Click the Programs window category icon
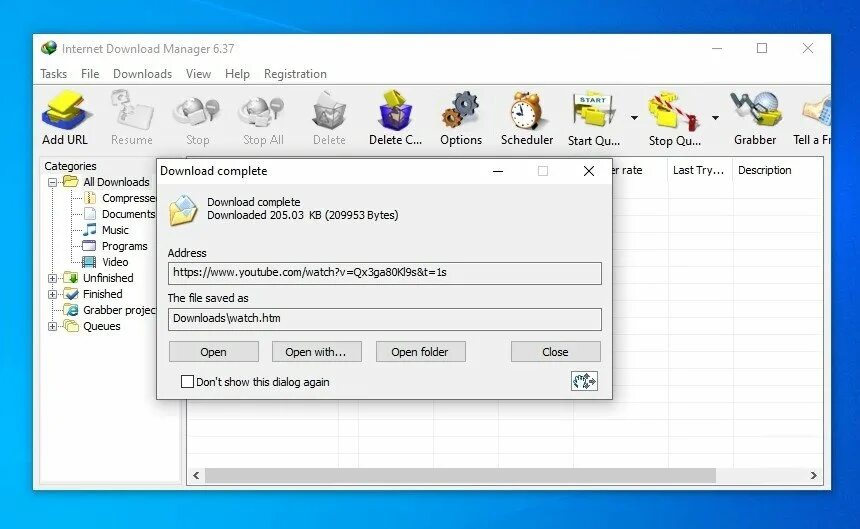Screen dimensions: 860x529 [x=89, y=246]
